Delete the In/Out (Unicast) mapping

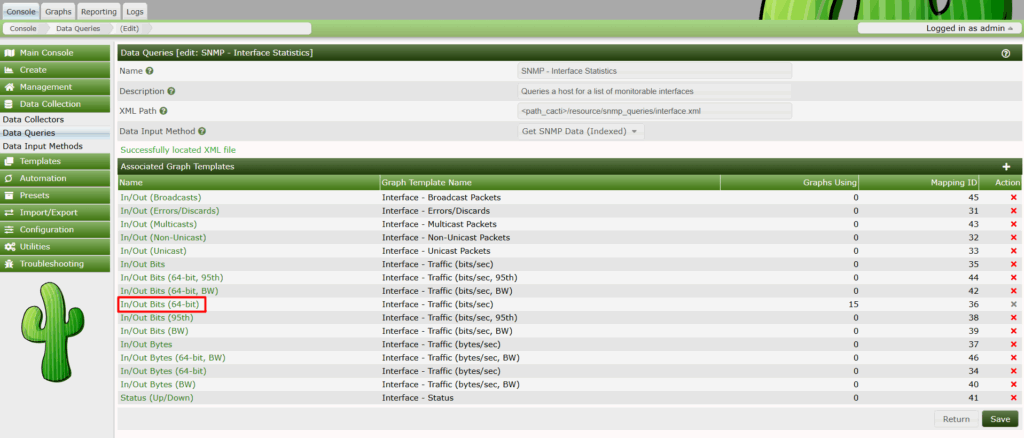(1014, 251)
